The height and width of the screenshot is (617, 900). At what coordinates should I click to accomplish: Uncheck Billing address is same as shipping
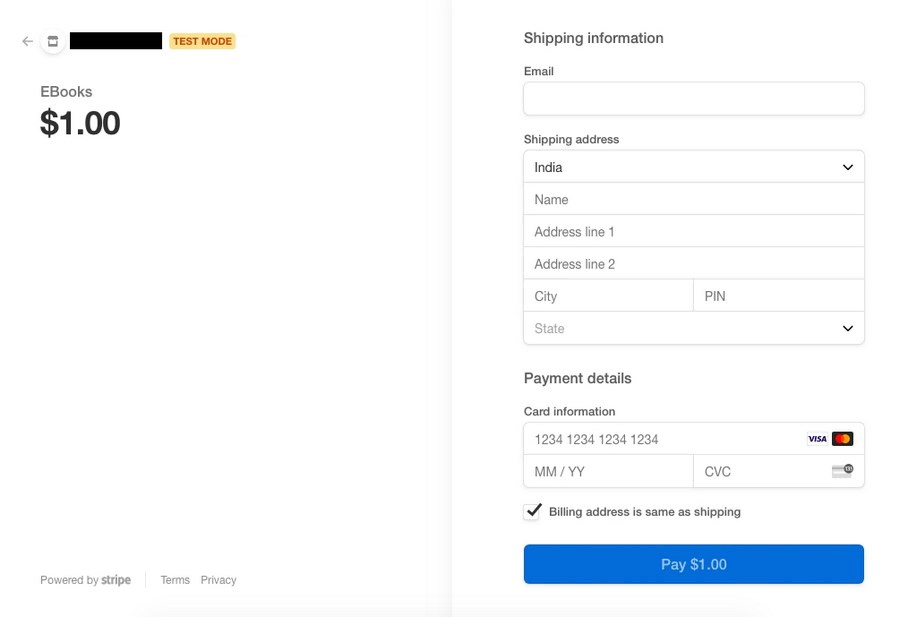point(532,511)
